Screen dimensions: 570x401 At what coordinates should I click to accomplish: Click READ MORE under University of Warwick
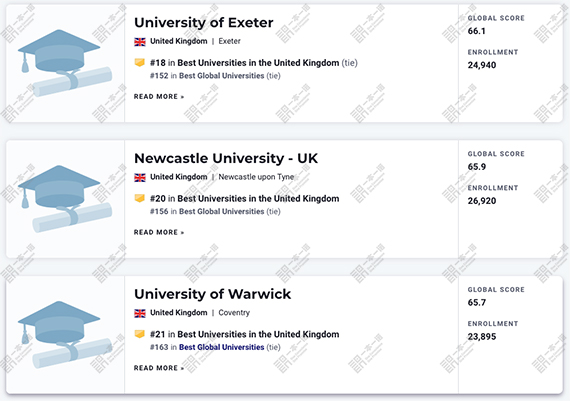(x=159, y=368)
